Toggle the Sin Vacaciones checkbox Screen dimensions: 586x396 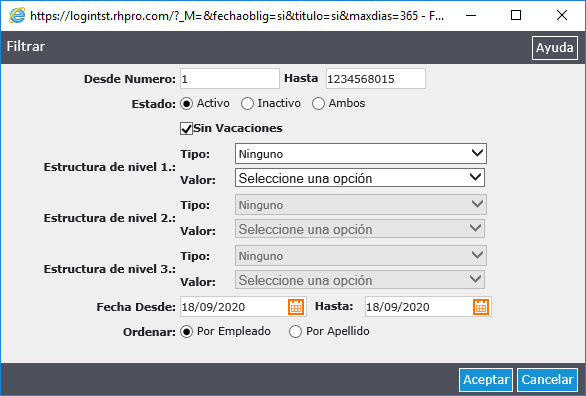click(x=186, y=129)
